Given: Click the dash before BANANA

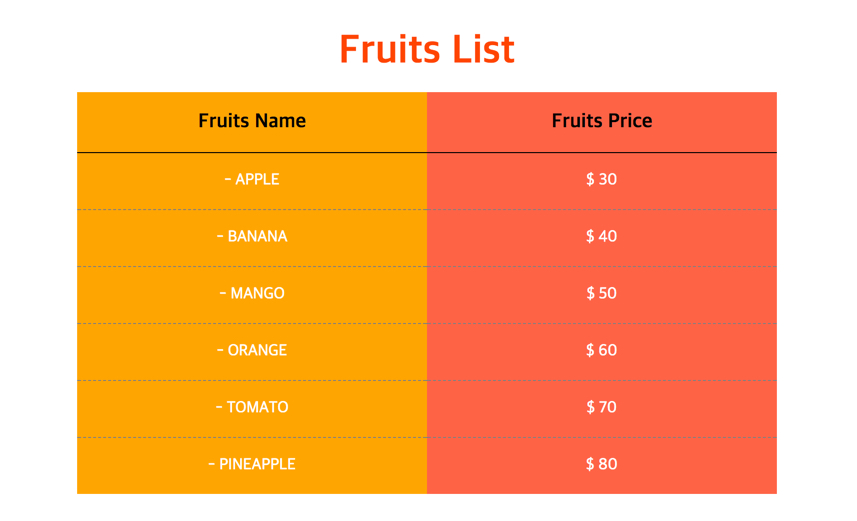Looking at the screenshot, I should coord(220,236).
